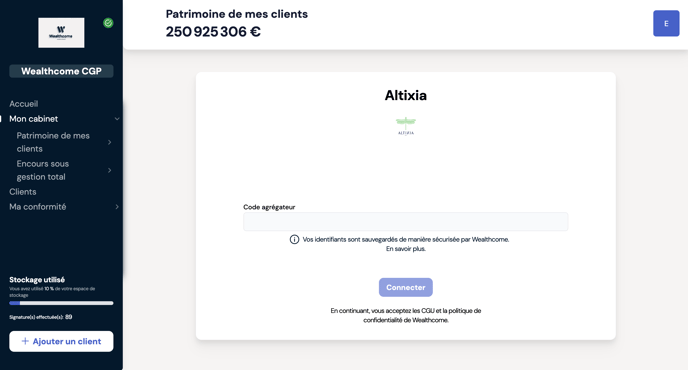Collapse the Mon cabinet section chevron

coord(117,119)
